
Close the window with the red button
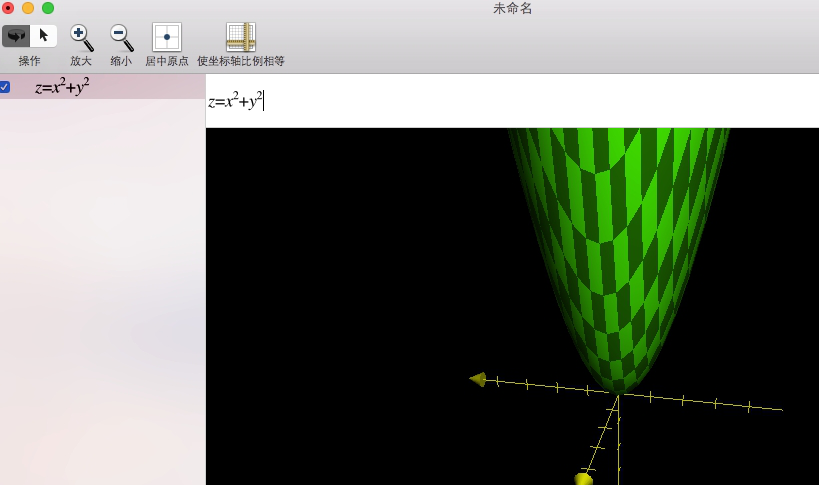pyautogui.click(x=8, y=8)
